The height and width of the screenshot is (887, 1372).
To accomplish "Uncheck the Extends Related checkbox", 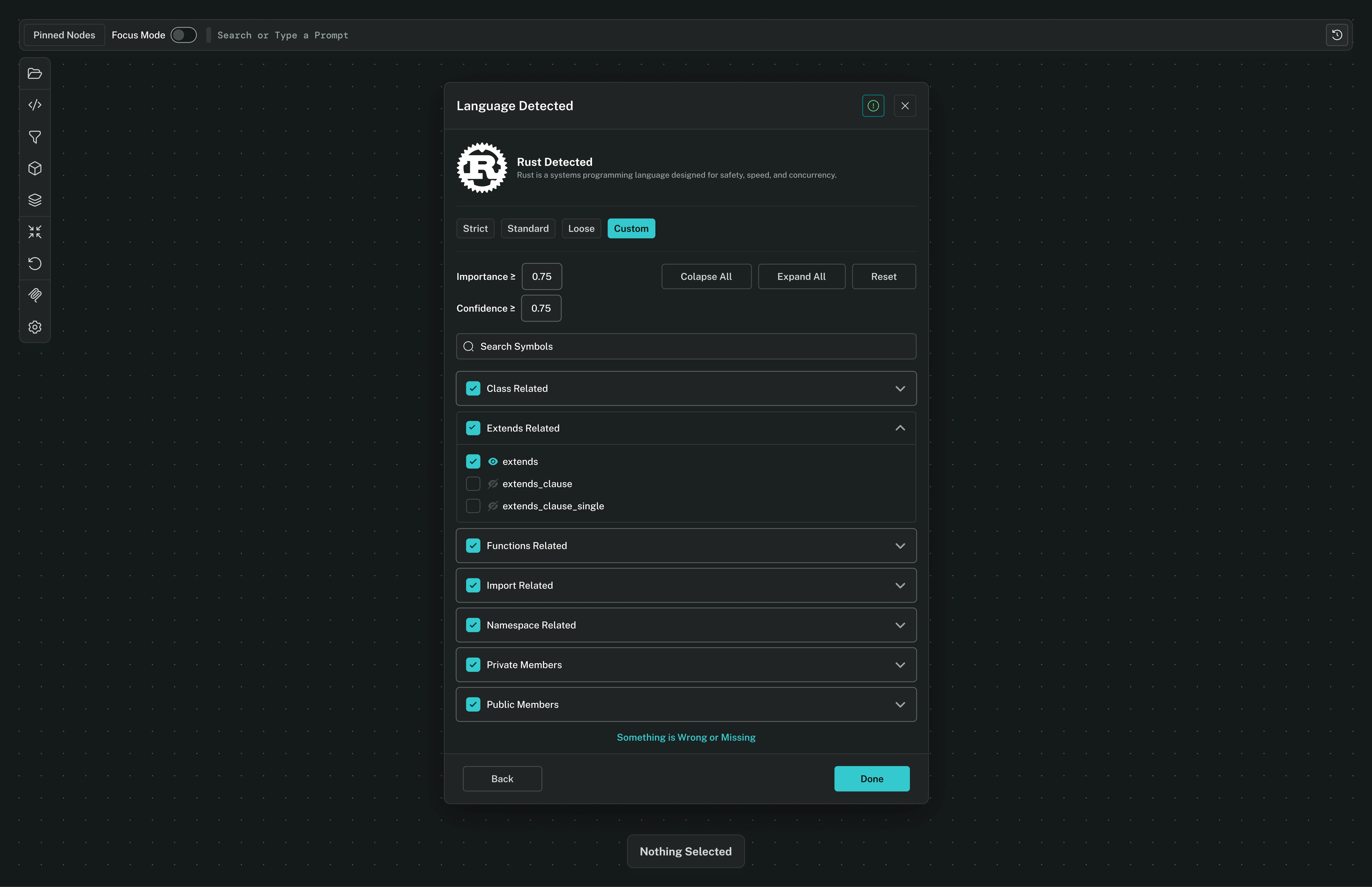I will (x=473, y=428).
